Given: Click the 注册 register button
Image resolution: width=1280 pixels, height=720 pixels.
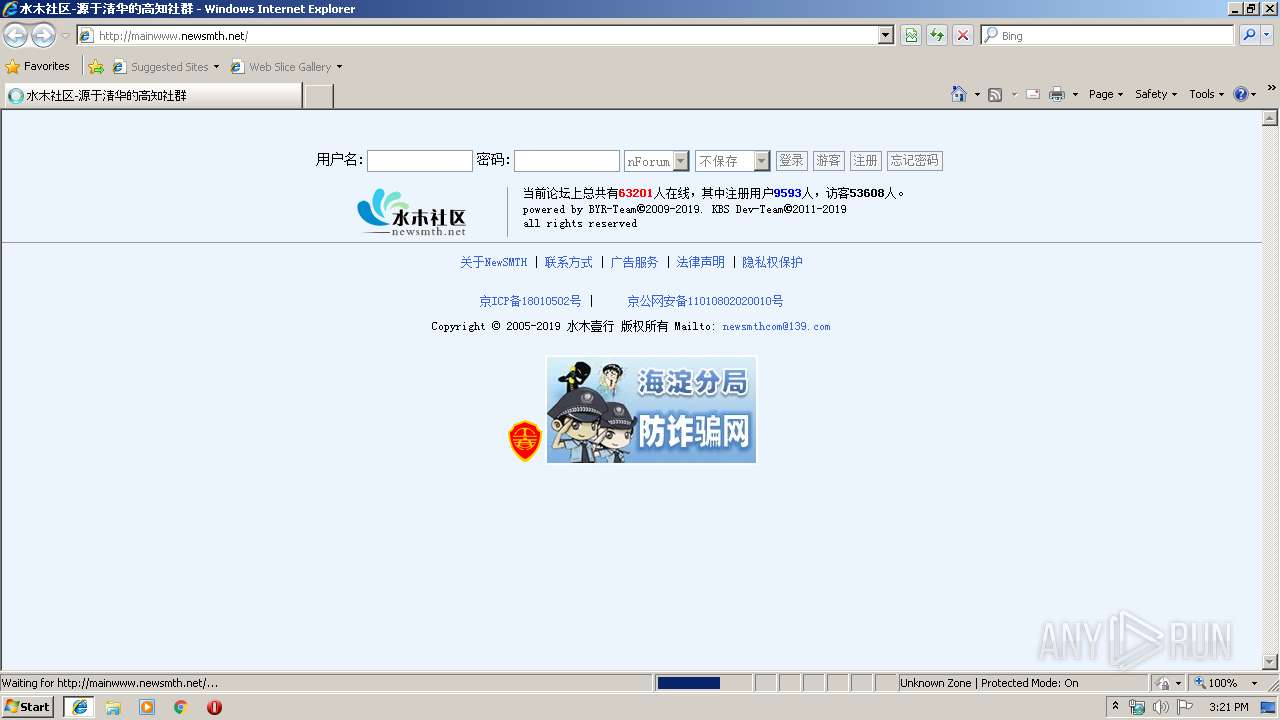Looking at the screenshot, I should click(x=865, y=161).
